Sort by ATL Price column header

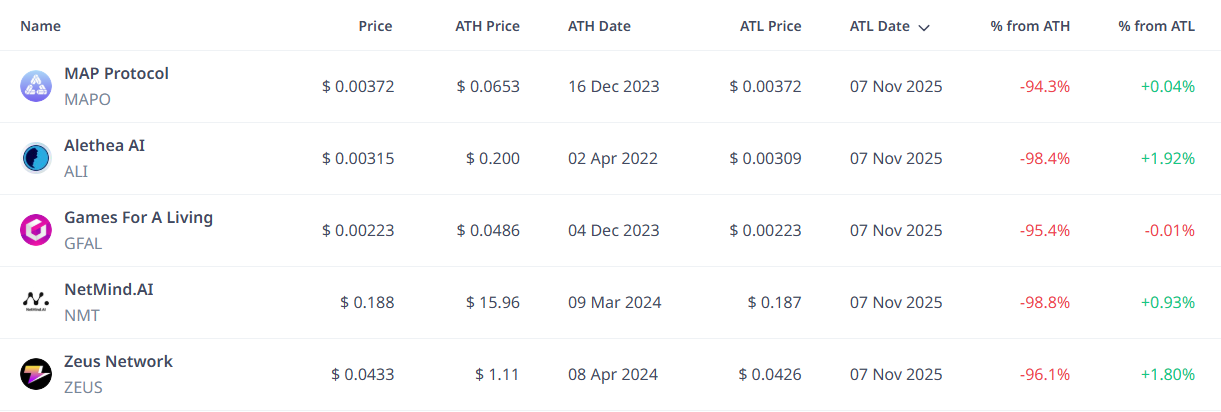(770, 26)
